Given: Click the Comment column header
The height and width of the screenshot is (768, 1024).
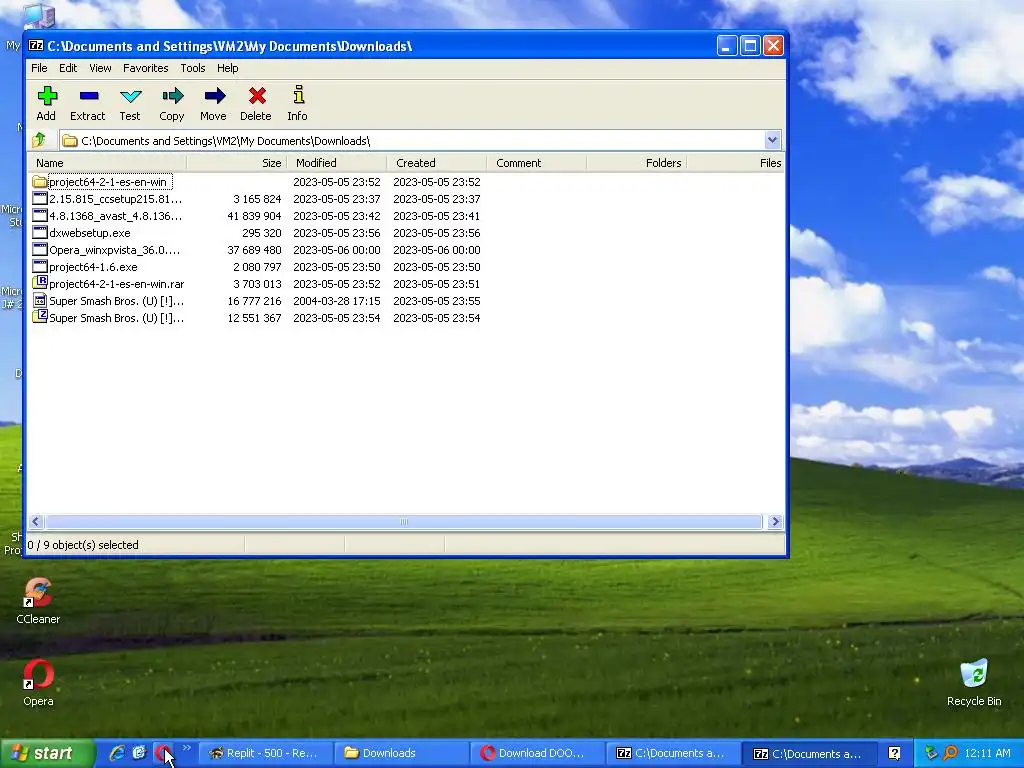Looking at the screenshot, I should [537, 163].
